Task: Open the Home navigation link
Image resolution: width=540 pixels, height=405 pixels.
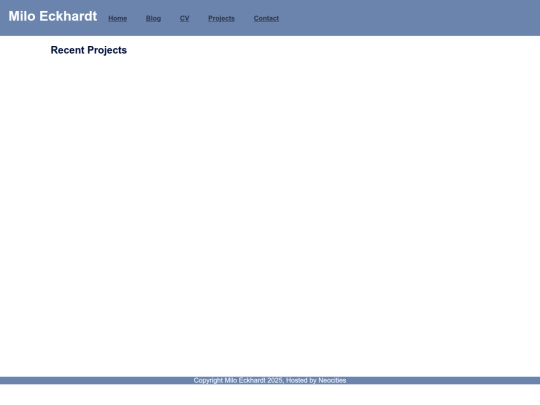Action: point(117,19)
